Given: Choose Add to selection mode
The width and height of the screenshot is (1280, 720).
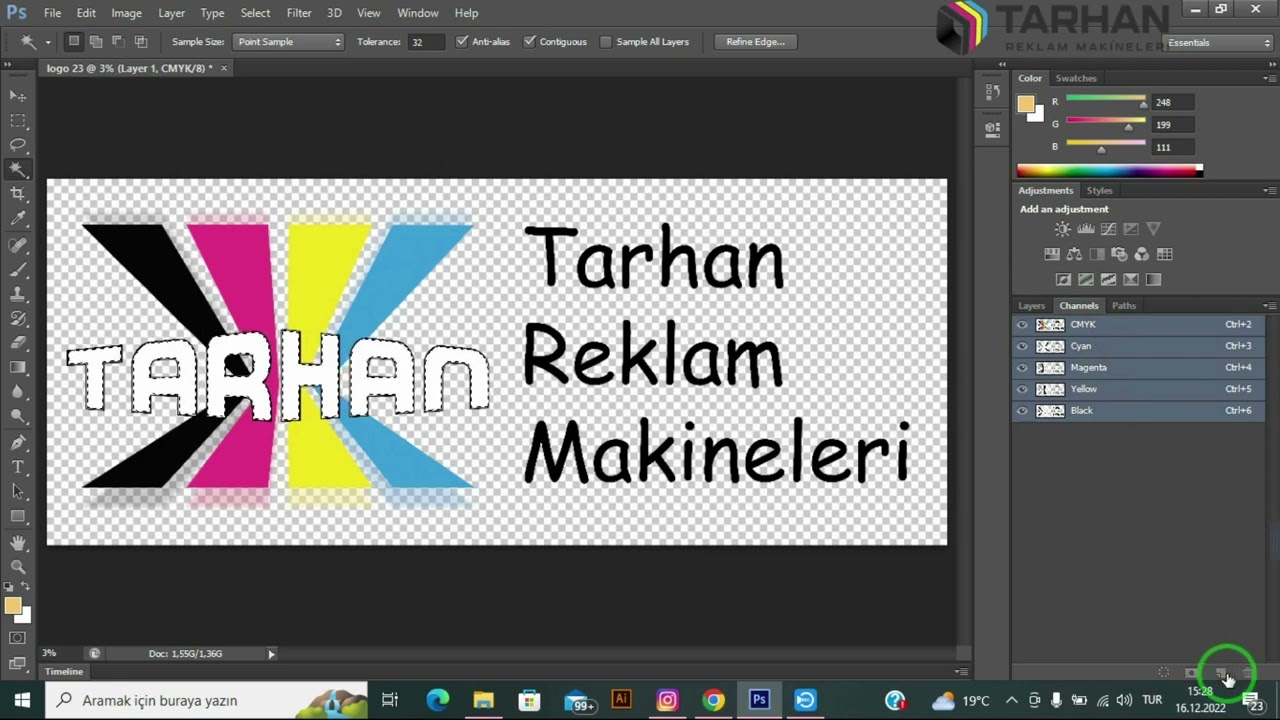Looking at the screenshot, I should click(96, 42).
